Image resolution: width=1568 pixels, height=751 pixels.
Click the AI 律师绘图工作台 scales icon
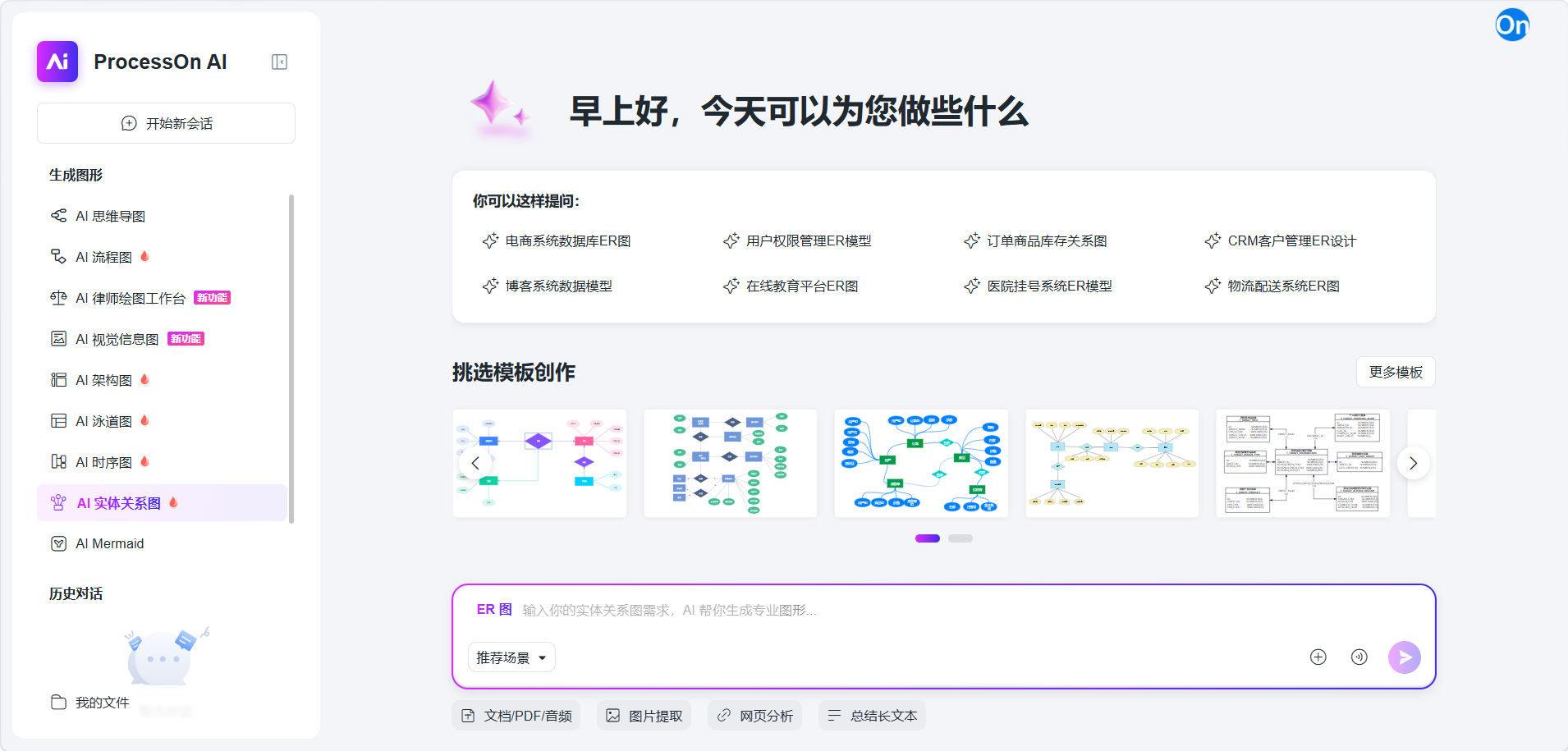tap(58, 297)
